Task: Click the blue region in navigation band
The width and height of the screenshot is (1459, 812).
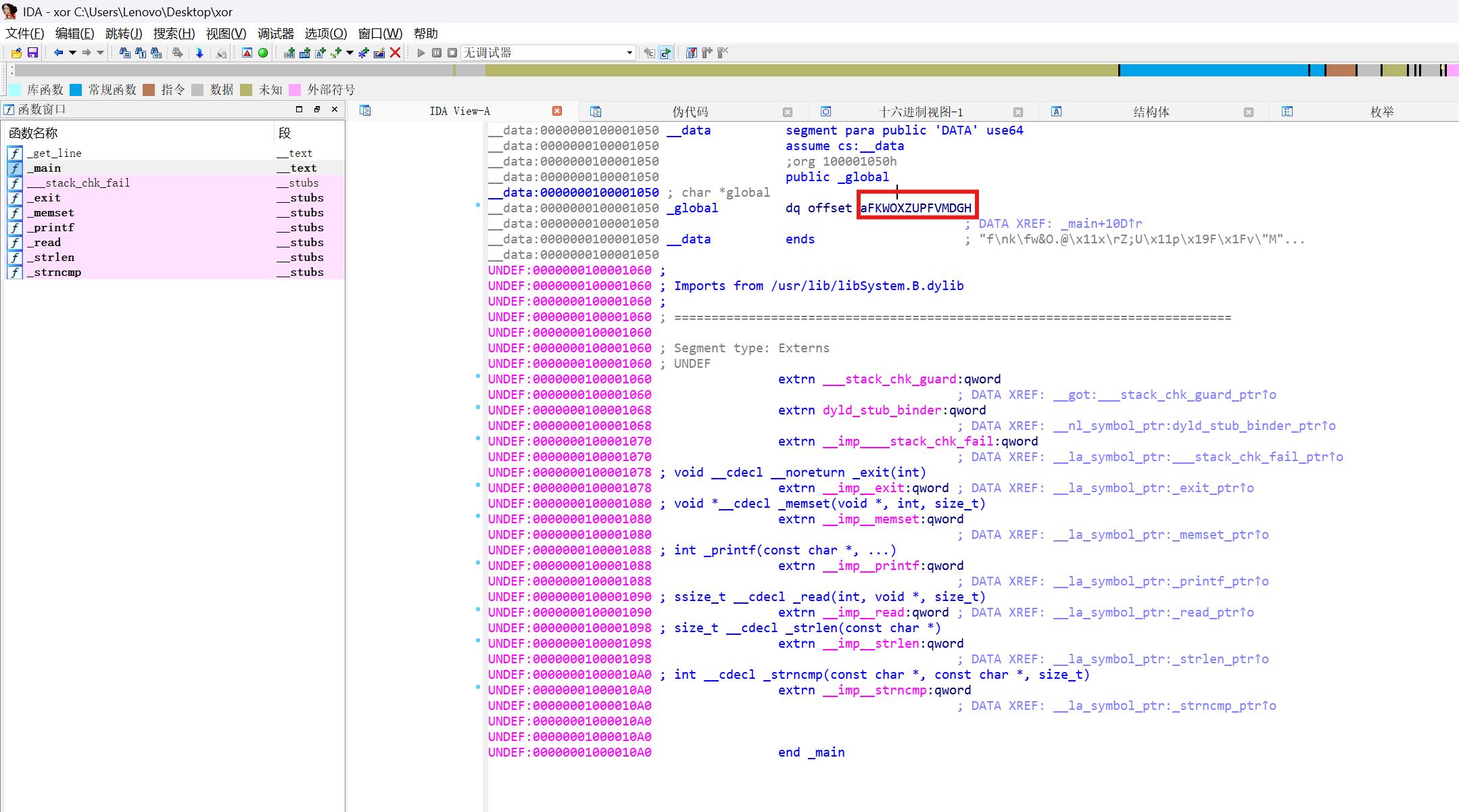Action: (1214, 70)
